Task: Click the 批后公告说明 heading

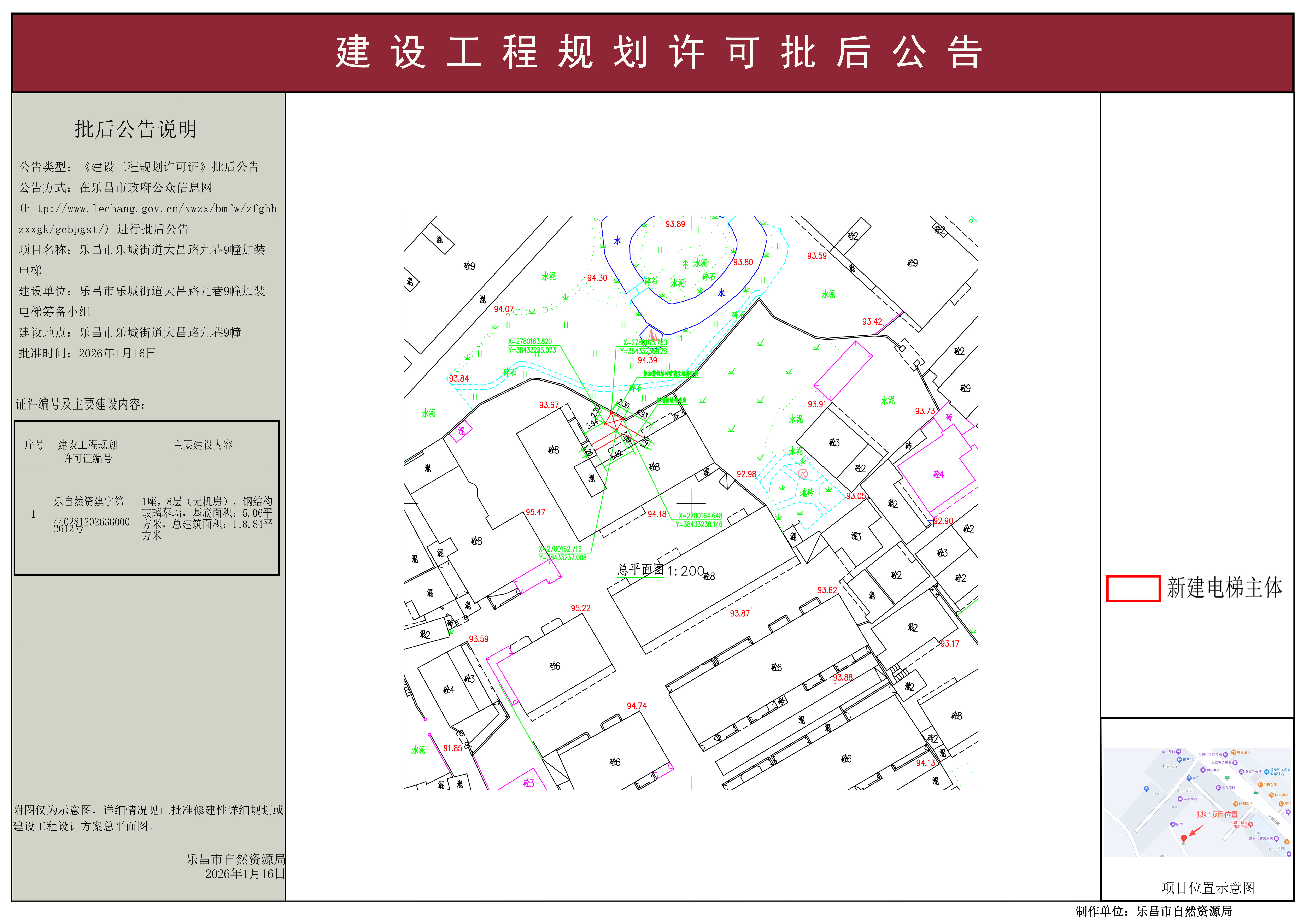Action: click(135, 129)
